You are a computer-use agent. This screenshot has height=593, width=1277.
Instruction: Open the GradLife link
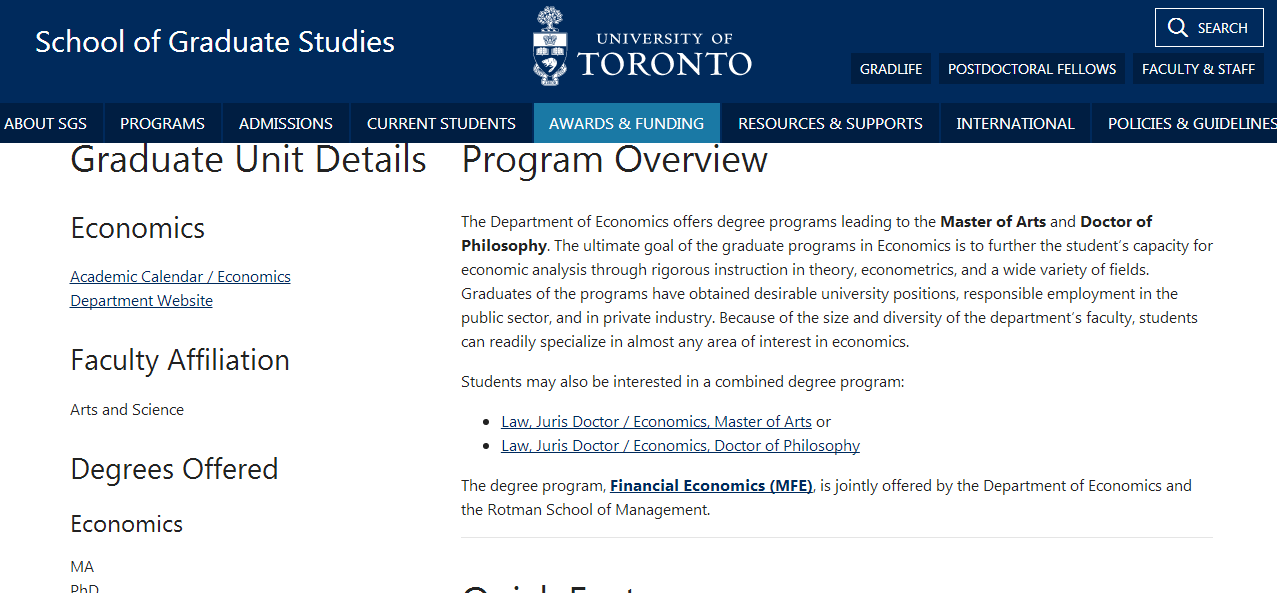click(891, 69)
